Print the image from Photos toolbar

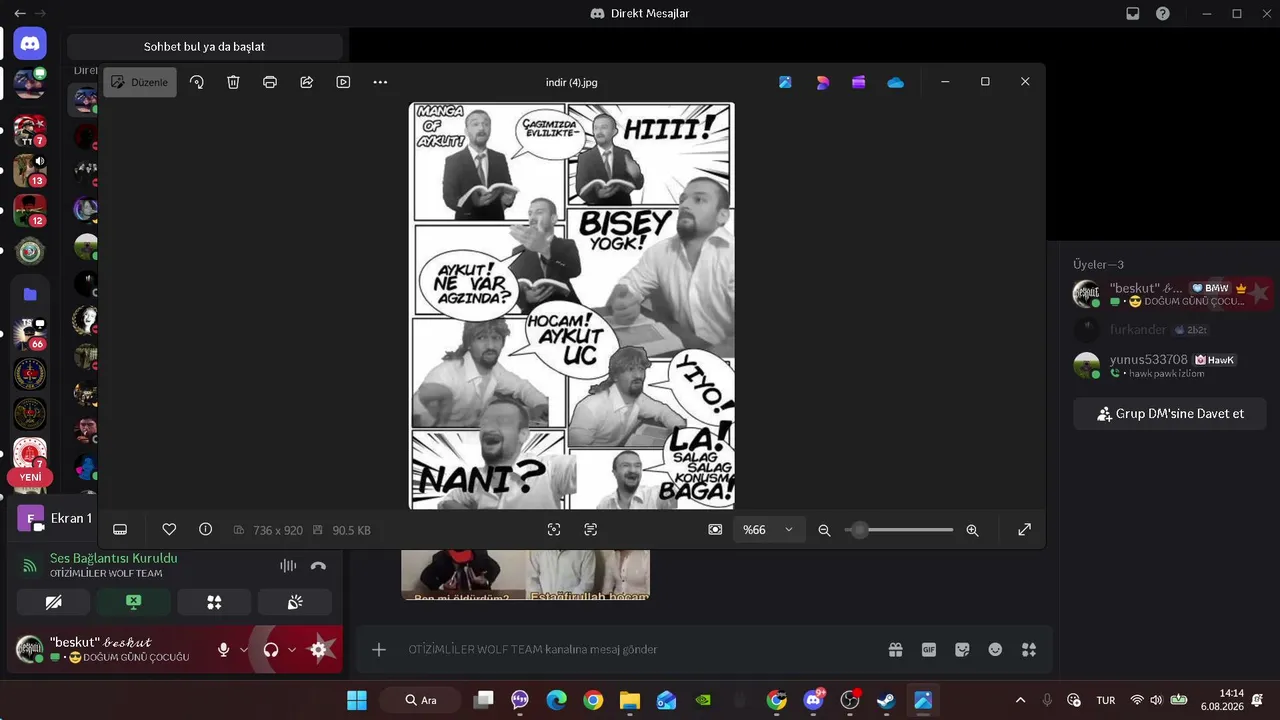tap(270, 82)
